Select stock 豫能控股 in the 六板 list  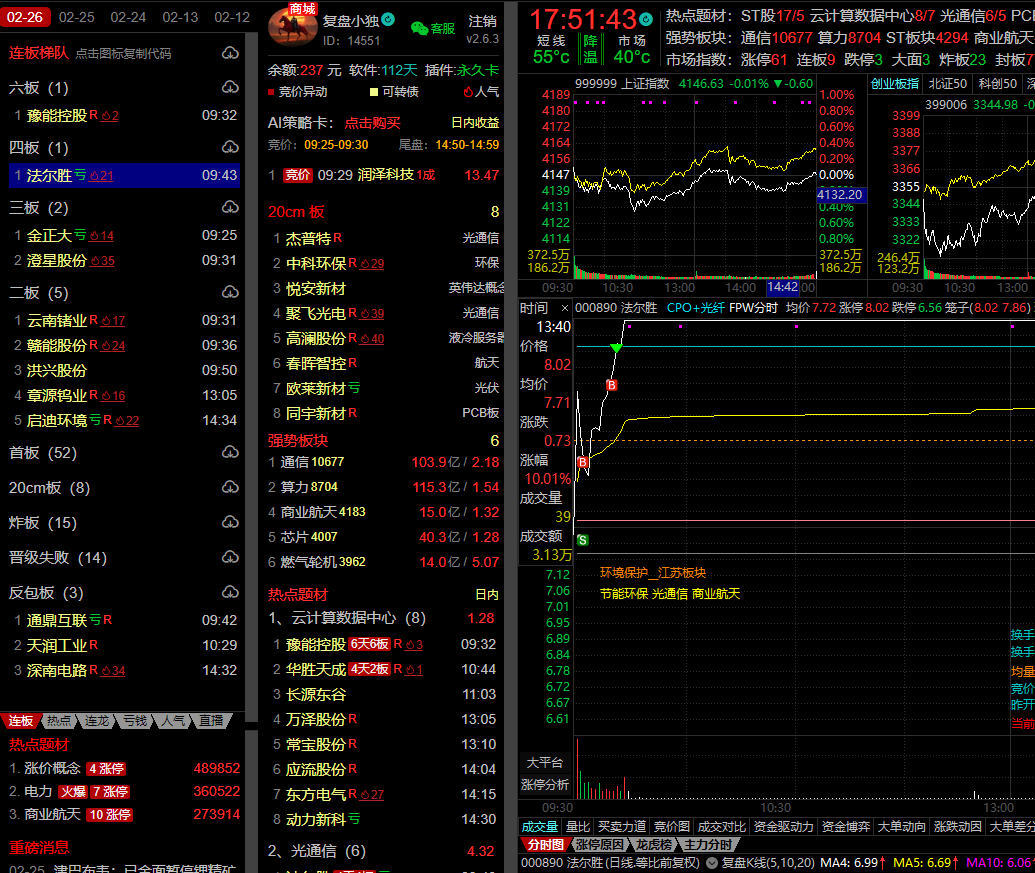56,116
